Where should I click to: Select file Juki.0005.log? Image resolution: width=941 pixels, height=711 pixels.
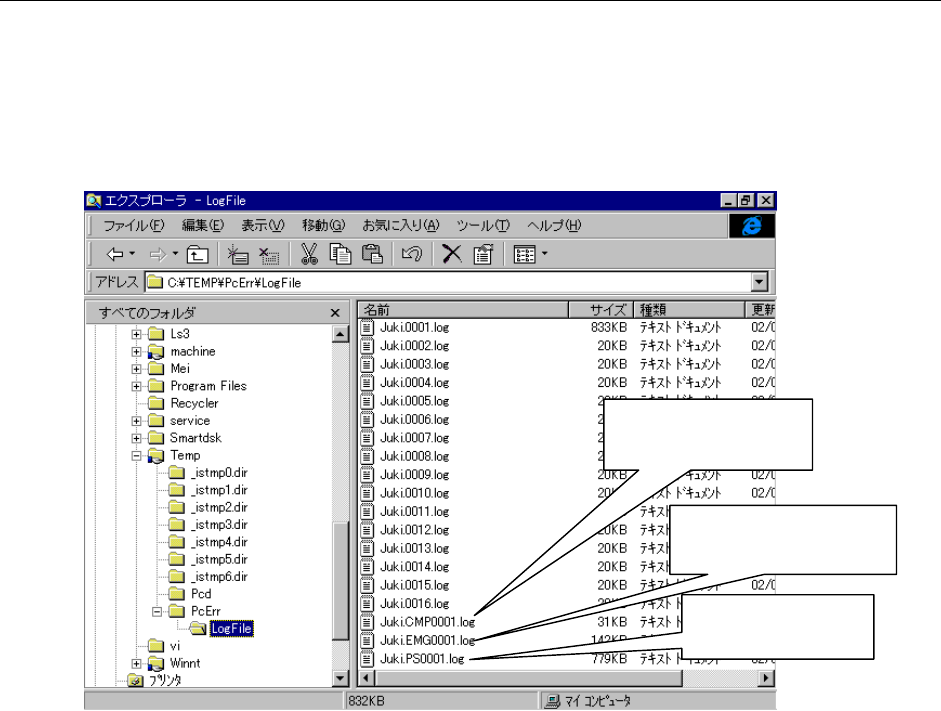coord(414,401)
